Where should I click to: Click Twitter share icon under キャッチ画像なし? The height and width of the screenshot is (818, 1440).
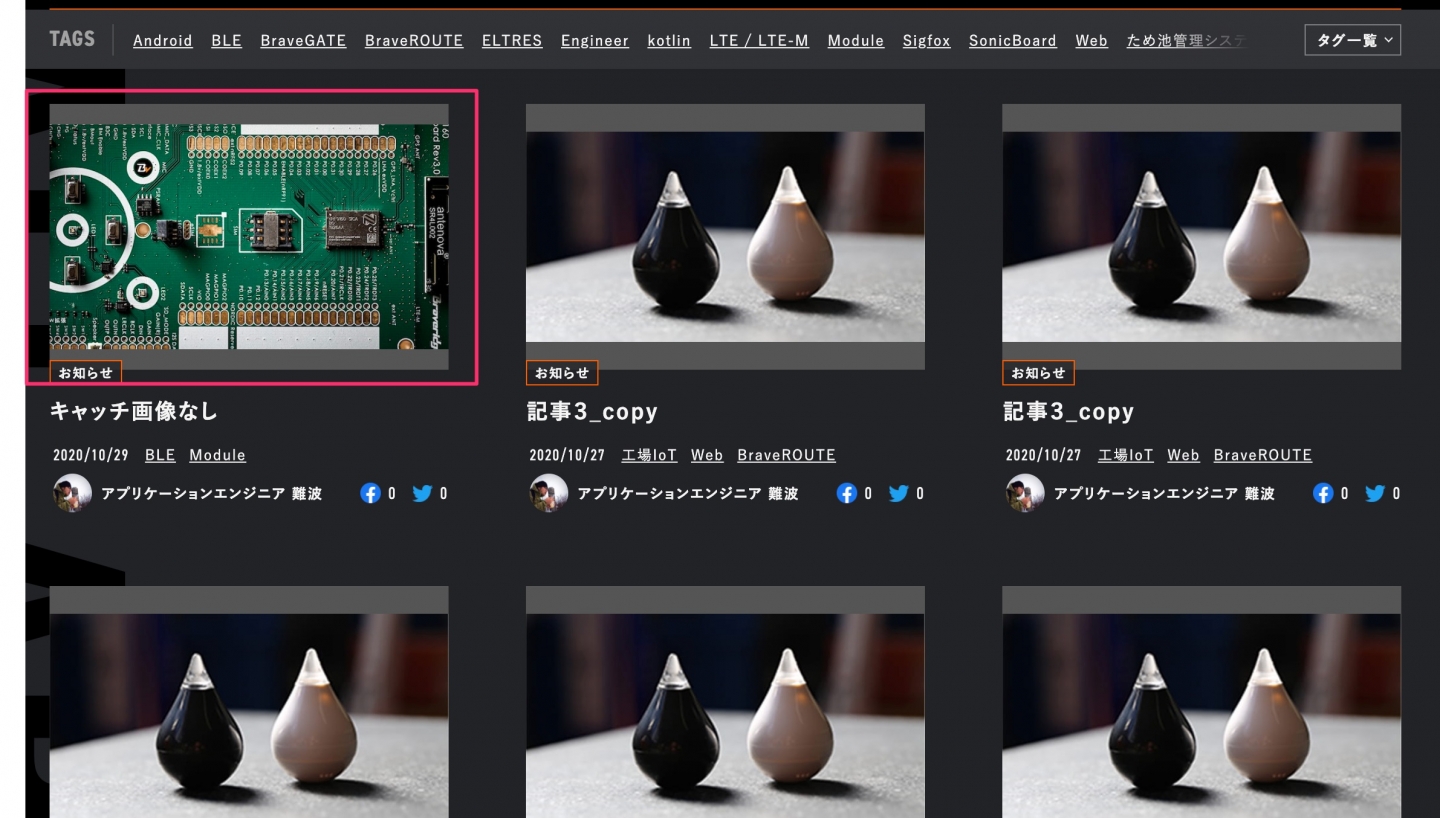(x=422, y=493)
